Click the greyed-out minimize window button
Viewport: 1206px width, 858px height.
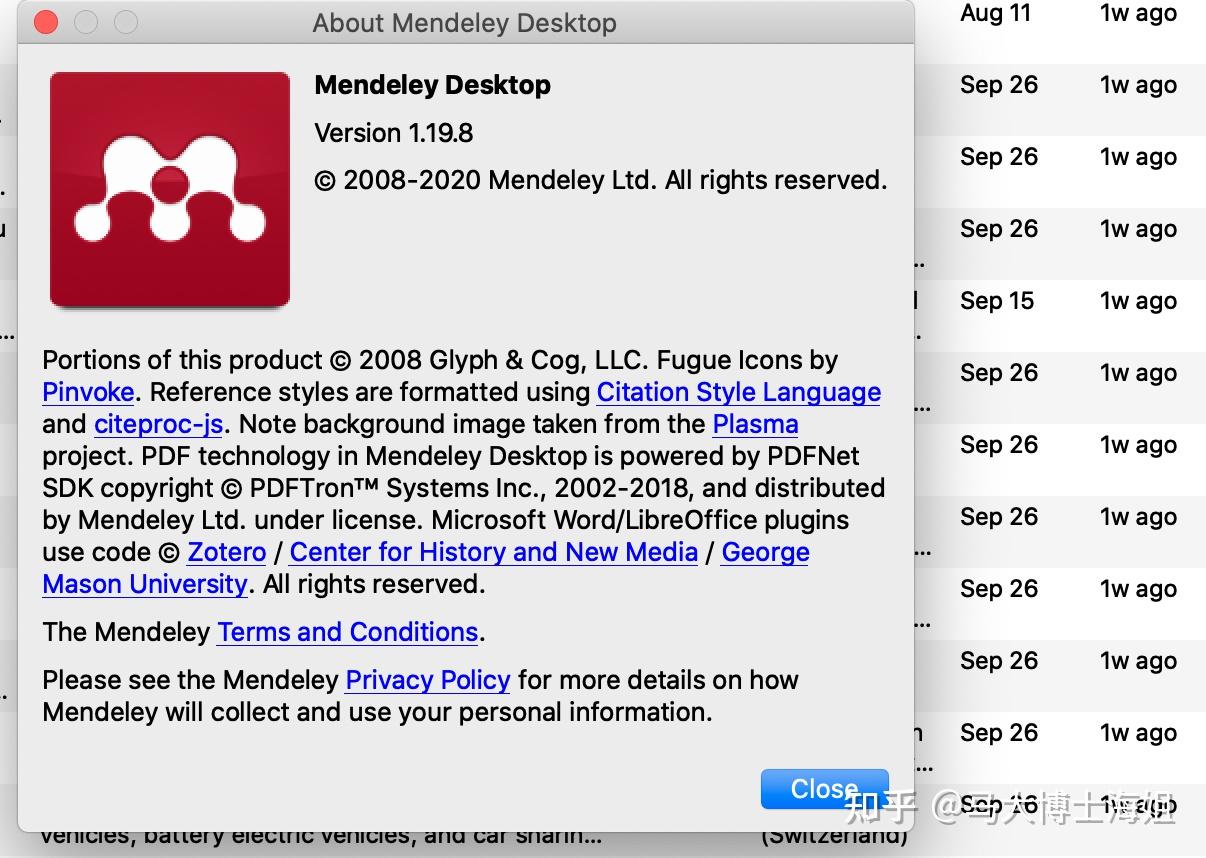(x=86, y=22)
